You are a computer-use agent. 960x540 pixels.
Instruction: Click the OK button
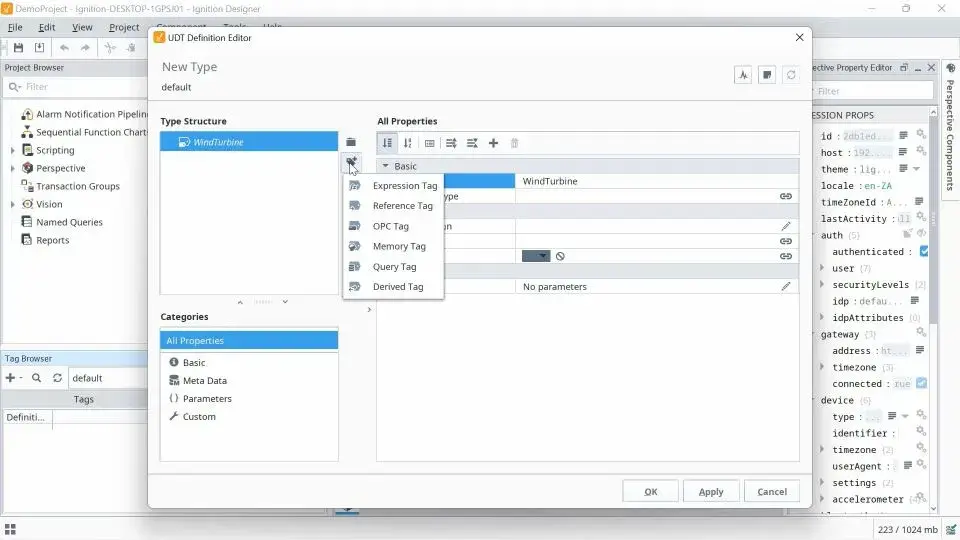coord(650,492)
